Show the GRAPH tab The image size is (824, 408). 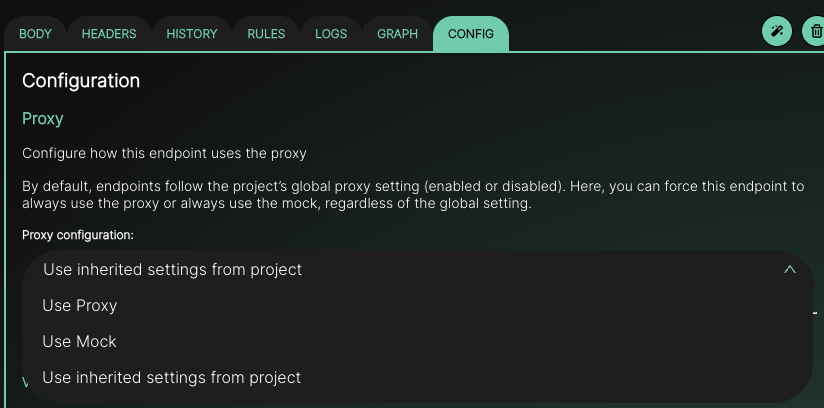click(397, 34)
